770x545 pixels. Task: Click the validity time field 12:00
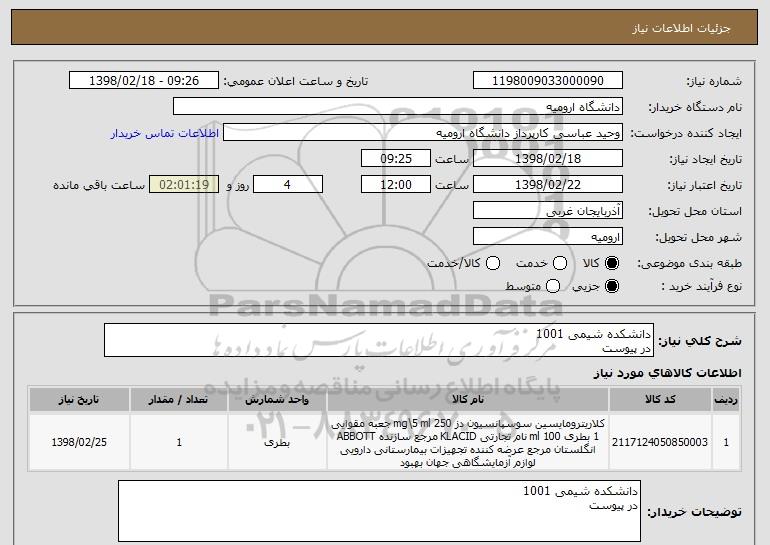[x=396, y=184]
